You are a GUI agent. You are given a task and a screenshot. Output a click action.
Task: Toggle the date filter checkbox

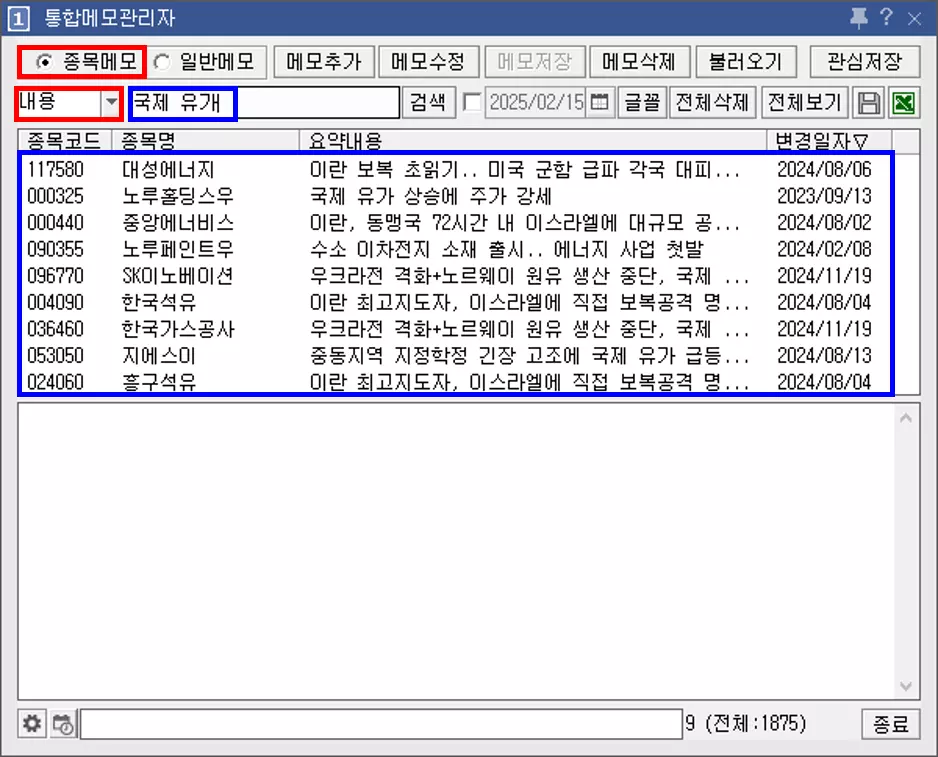point(472,102)
